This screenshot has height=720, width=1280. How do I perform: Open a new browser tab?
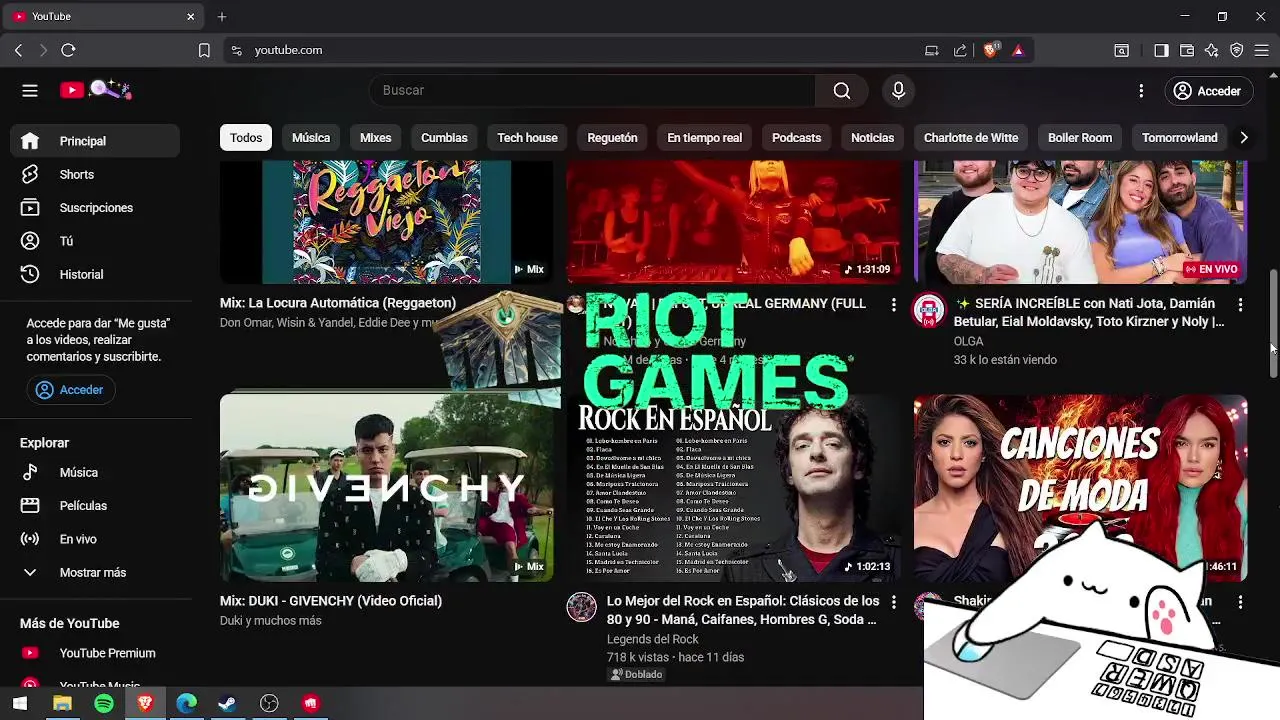coord(222,16)
